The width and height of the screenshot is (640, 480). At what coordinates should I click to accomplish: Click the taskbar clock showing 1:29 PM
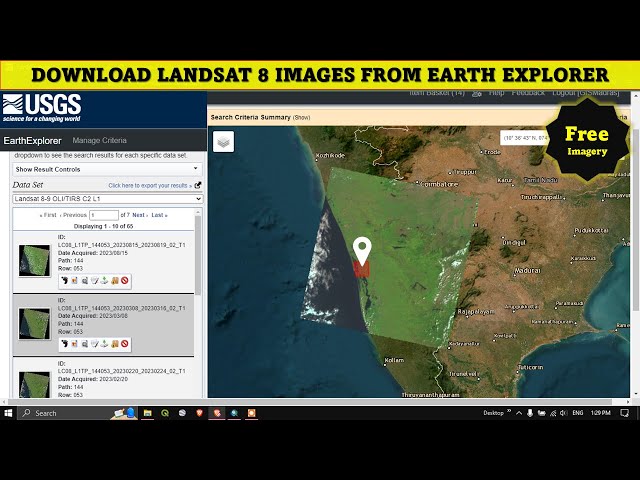(600, 413)
